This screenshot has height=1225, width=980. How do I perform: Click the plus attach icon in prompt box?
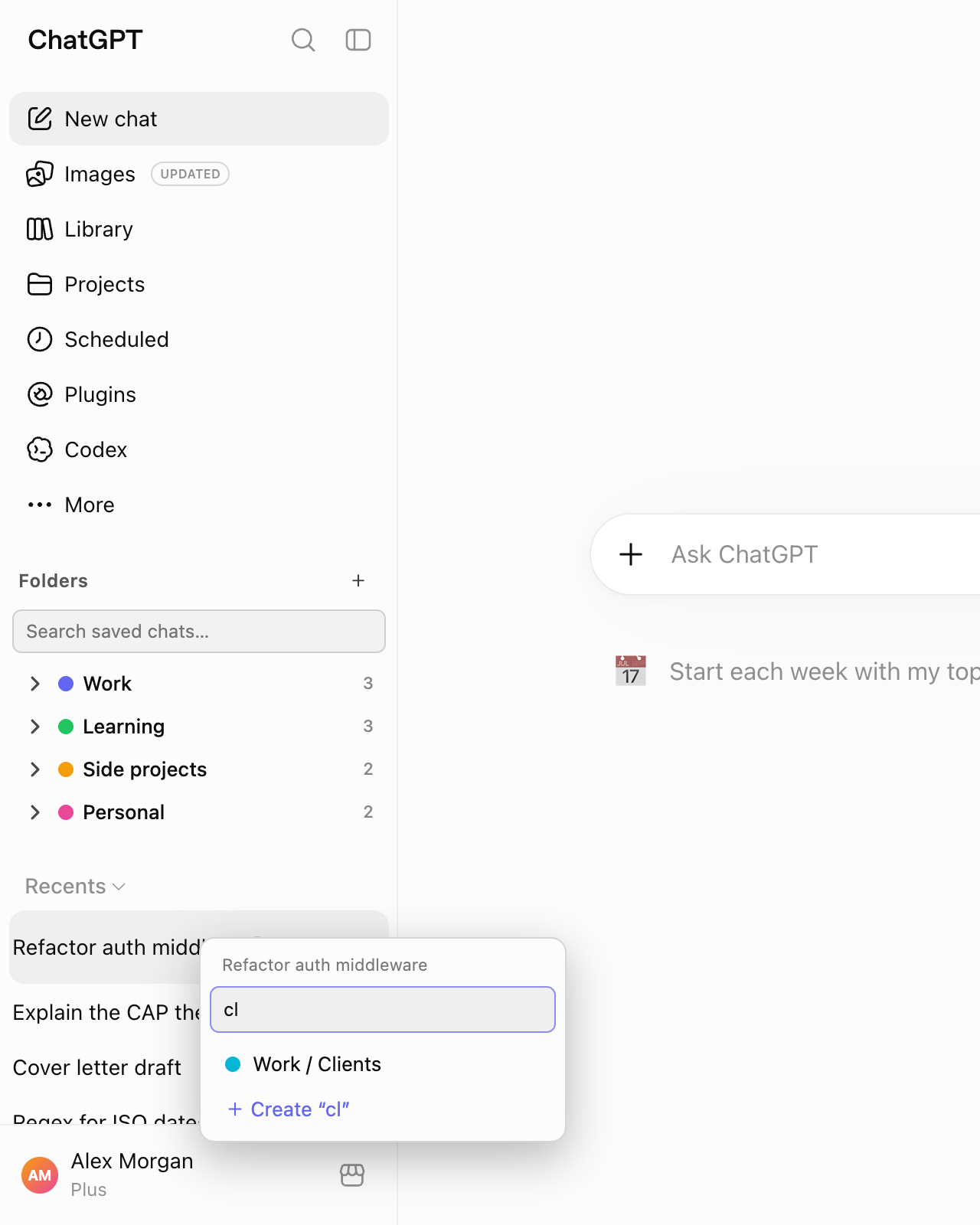pyautogui.click(x=631, y=554)
